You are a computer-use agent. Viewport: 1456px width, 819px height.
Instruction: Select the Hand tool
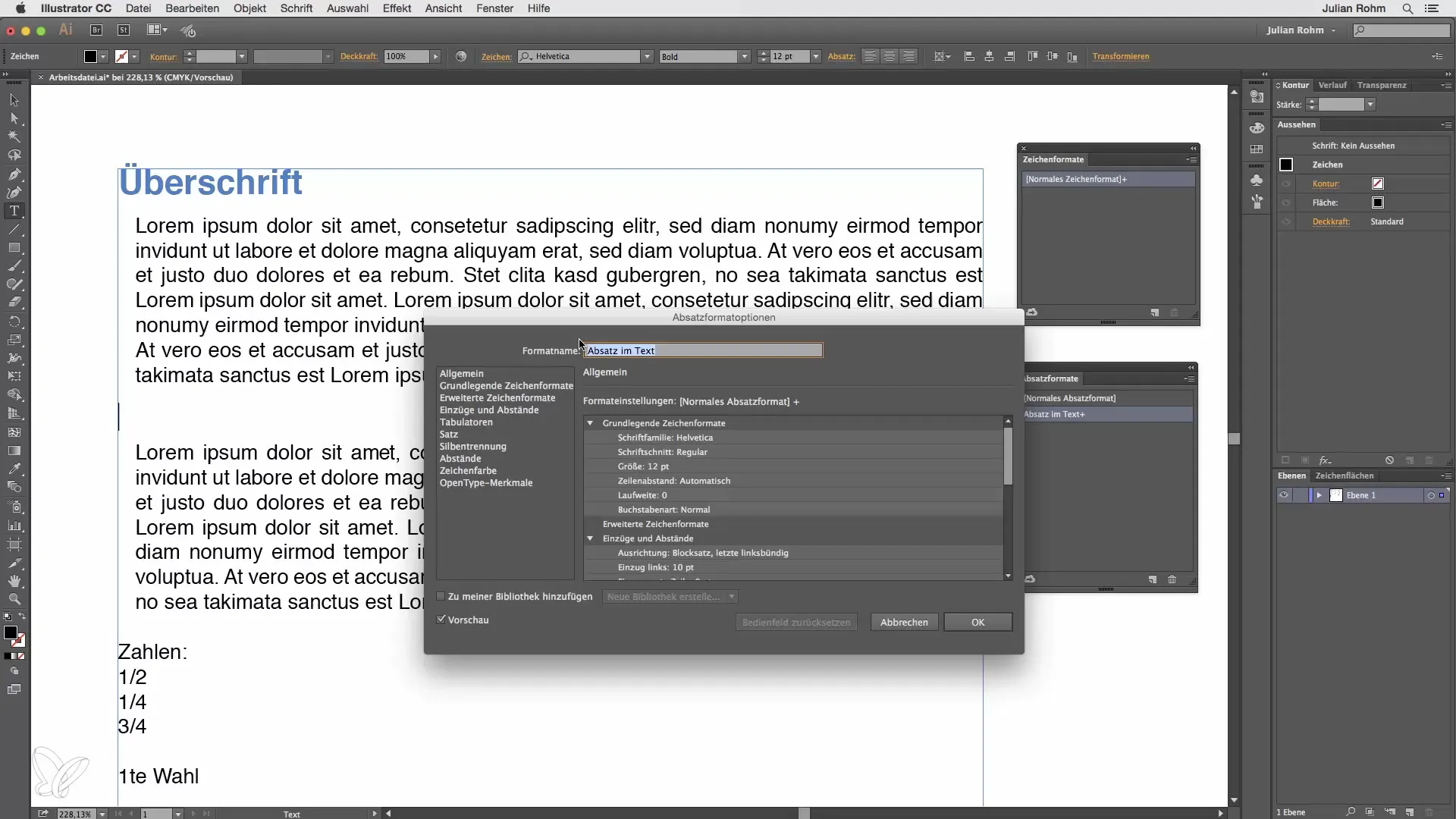point(14,581)
